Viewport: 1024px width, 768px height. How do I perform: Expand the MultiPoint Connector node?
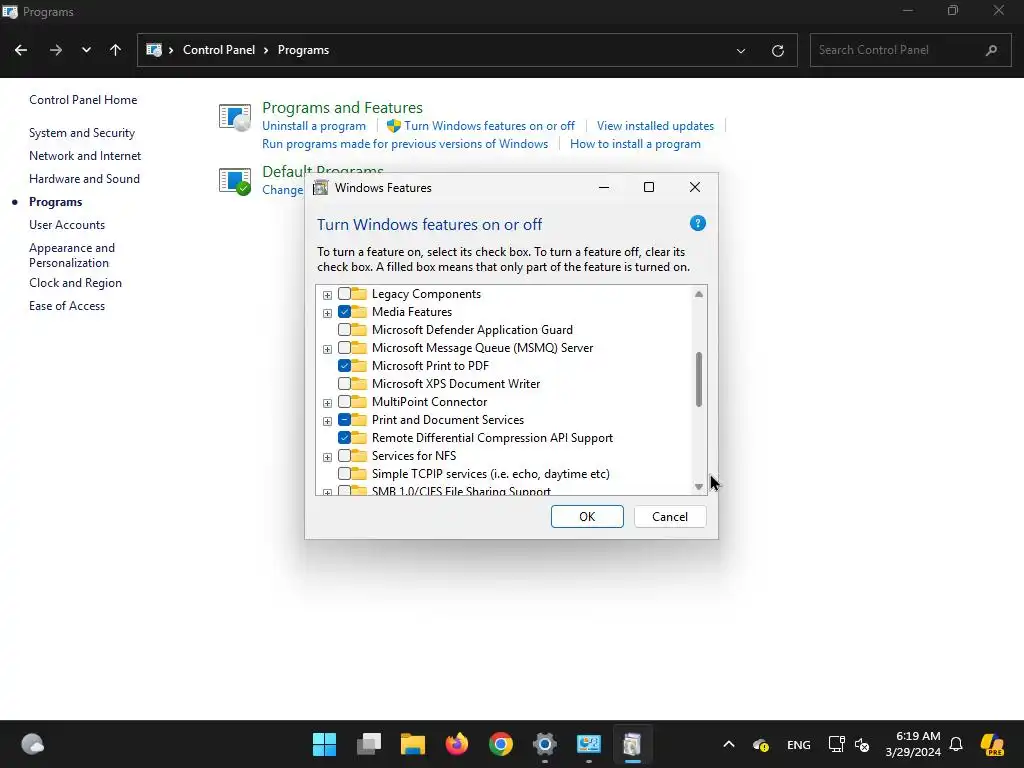tap(327, 403)
